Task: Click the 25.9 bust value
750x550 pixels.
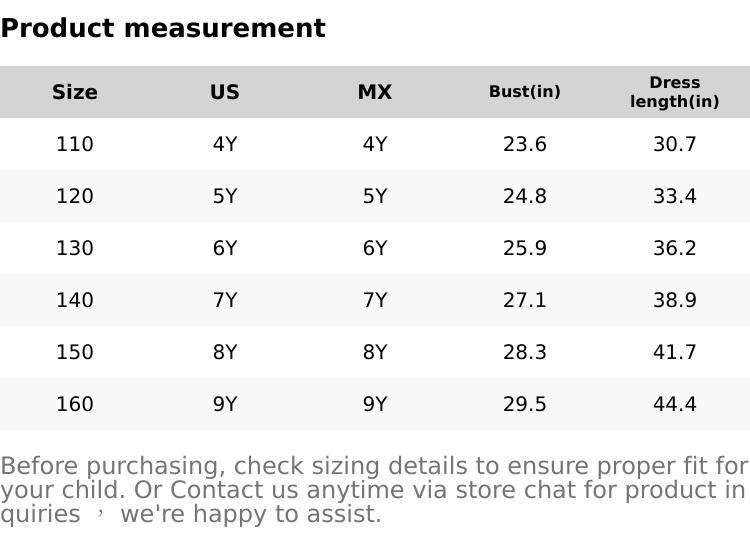Action: 525,248
